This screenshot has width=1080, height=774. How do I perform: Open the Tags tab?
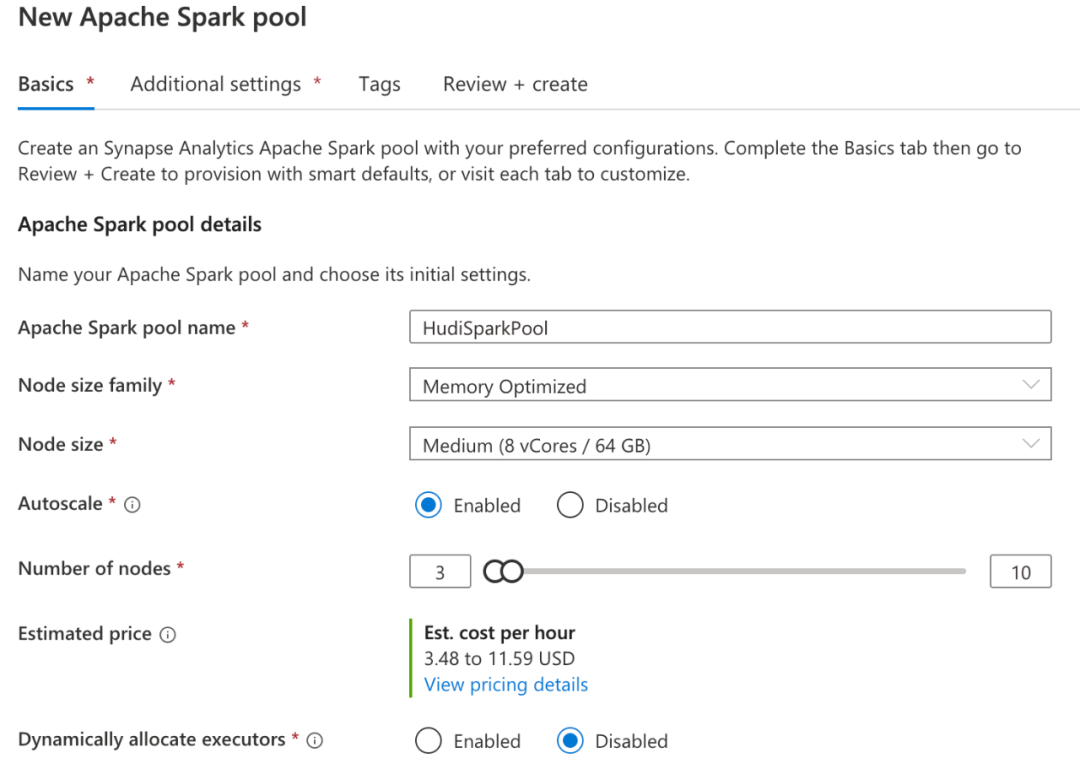pos(379,84)
